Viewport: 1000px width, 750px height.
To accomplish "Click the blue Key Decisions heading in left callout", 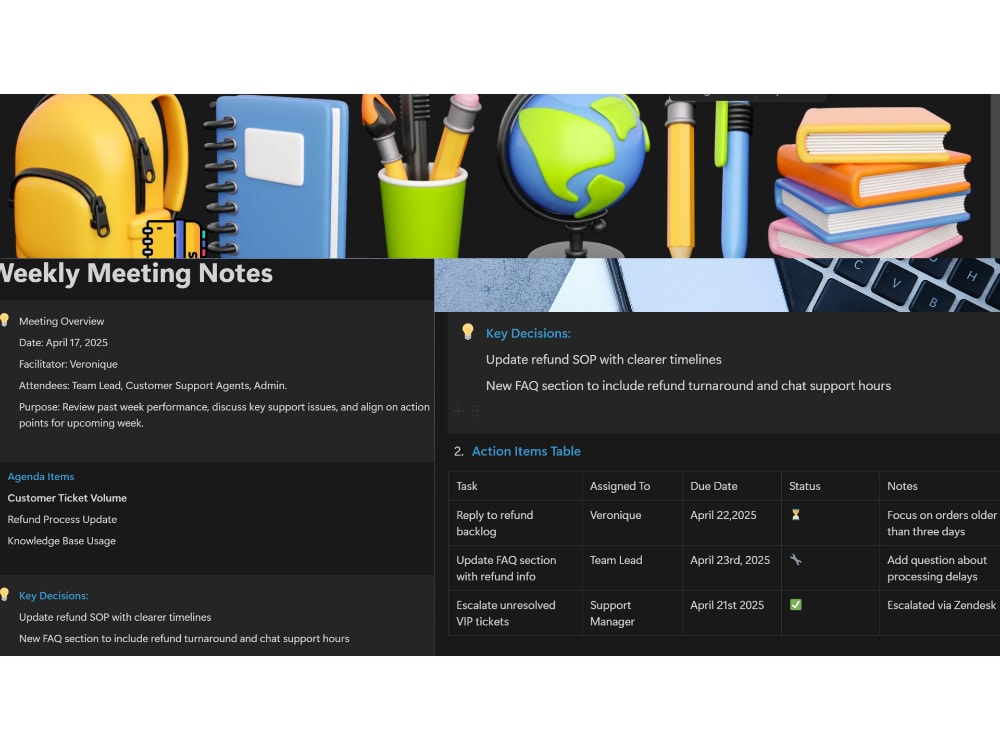I will pos(54,596).
